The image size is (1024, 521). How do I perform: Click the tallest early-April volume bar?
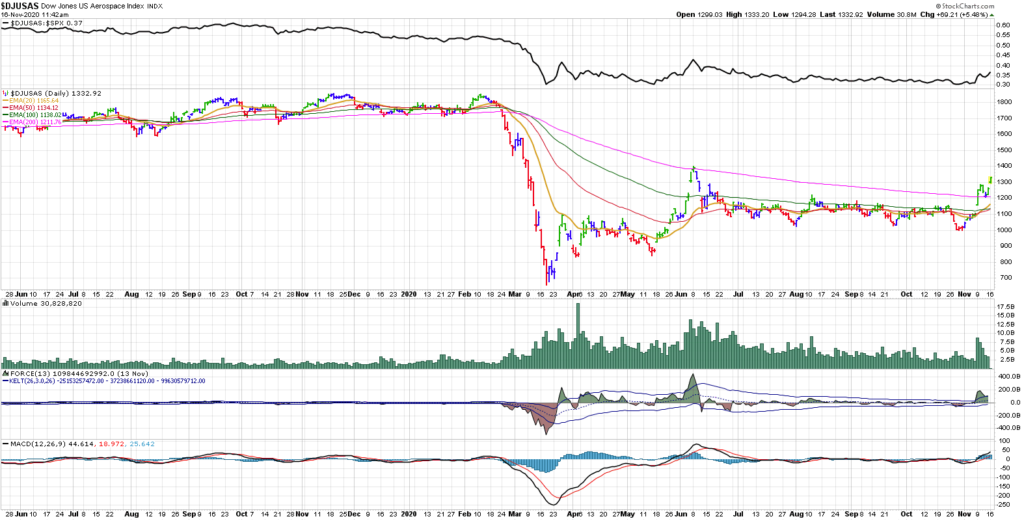click(x=577, y=336)
